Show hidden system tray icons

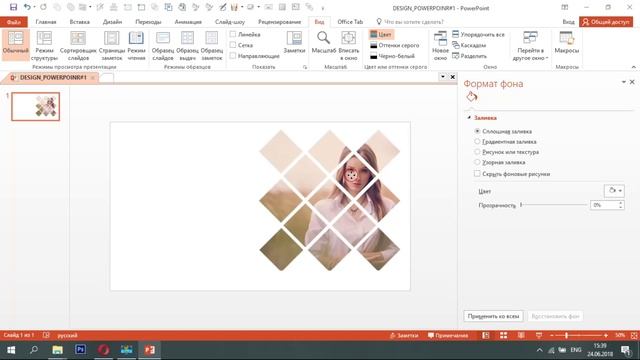pyautogui.click(x=540, y=350)
